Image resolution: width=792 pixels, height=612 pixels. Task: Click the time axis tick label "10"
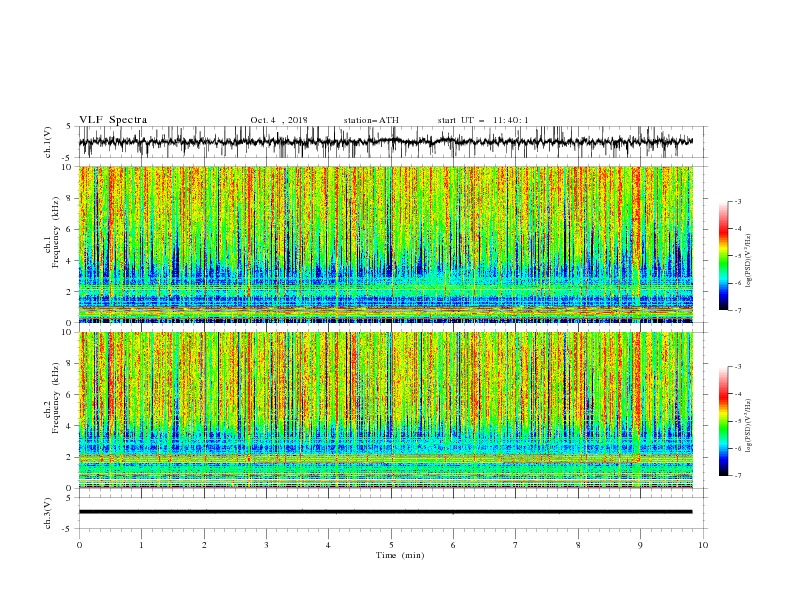pos(703,545)
